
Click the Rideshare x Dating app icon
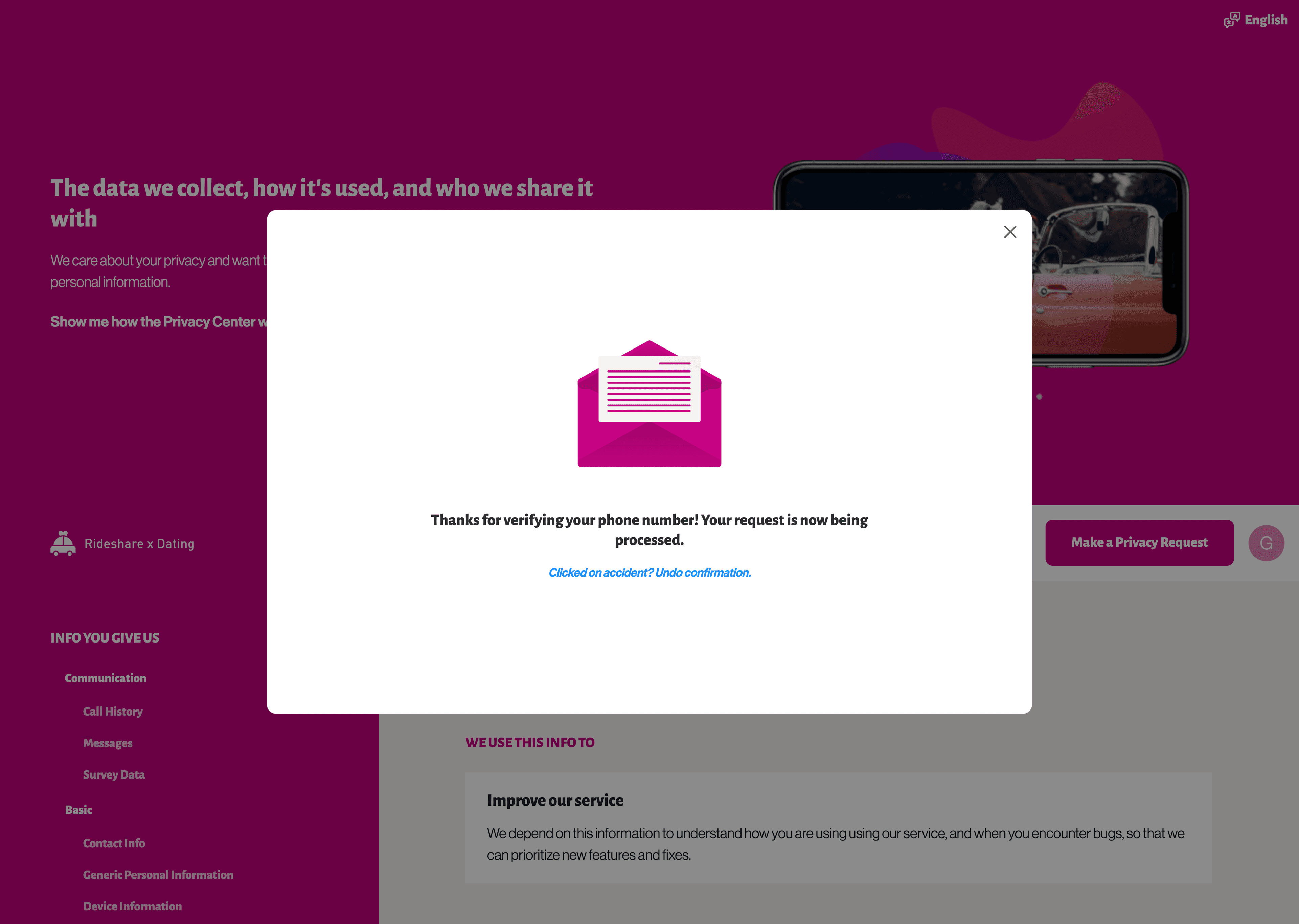pos(63,543)
